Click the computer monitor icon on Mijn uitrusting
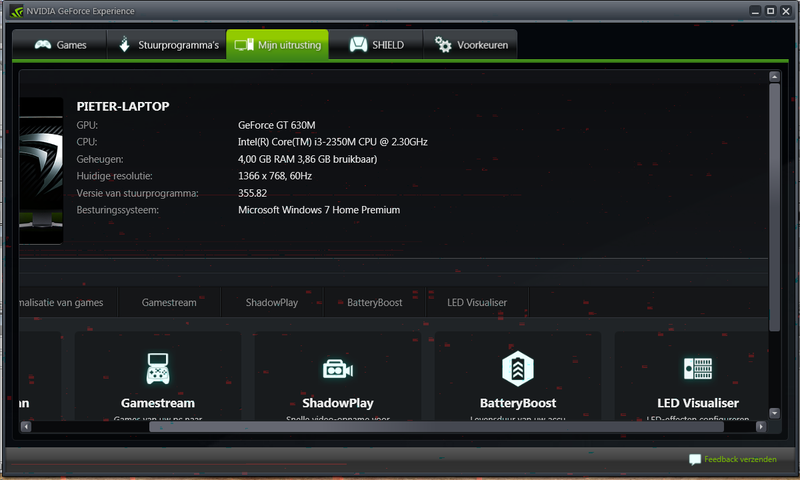Screen dimensions: 800x480 pyautogui.click(x=244, y=45)
